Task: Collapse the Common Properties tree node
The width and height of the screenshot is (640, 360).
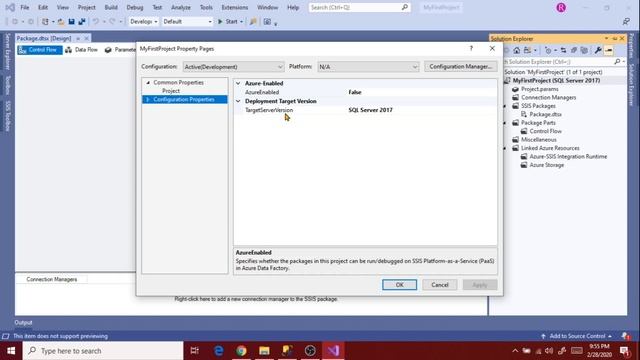Action: (x=148, y=82)
